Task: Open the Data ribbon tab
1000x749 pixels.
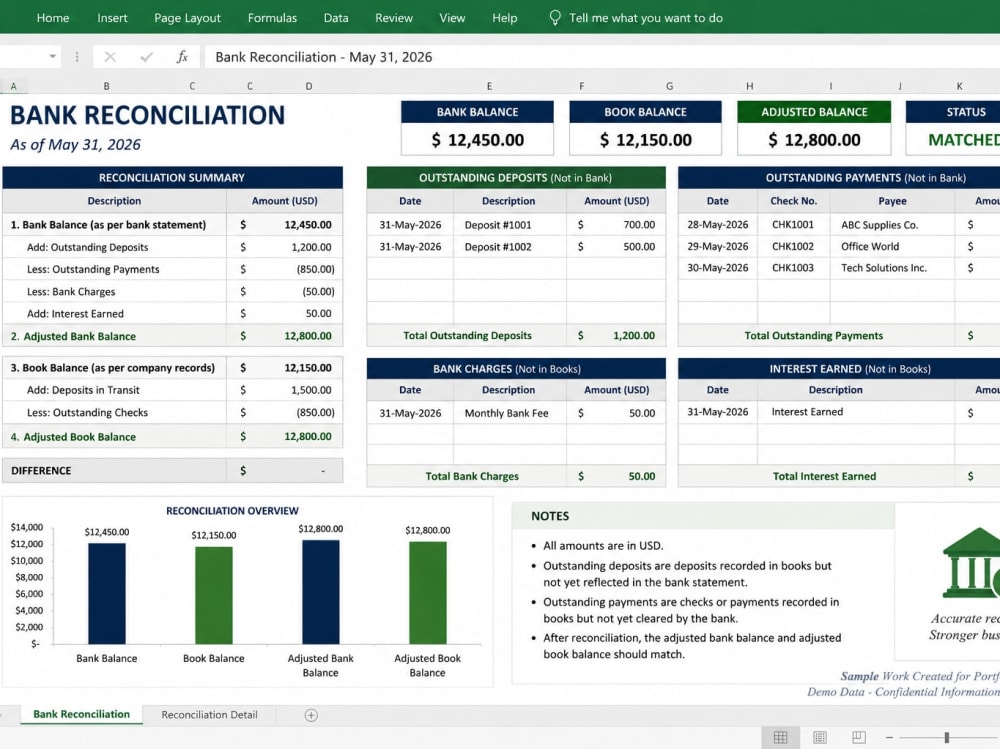Action: click(x=336, y=18)
